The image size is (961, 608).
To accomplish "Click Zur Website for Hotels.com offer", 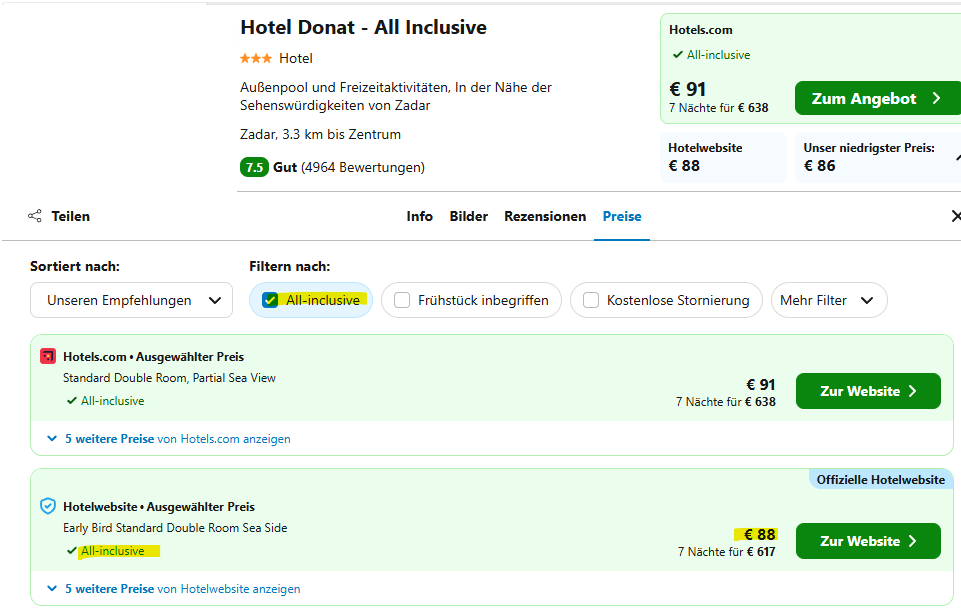I will [x=868, y=391].
